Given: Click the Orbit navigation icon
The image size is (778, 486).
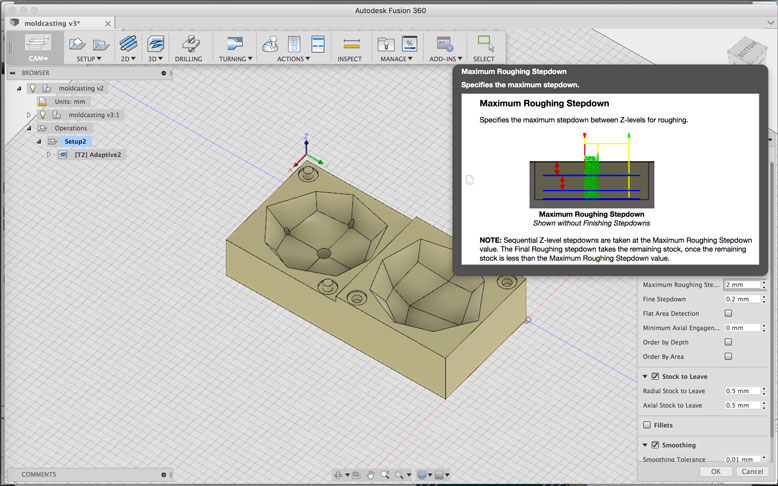Looking at the screenshot, I should (338, 475).
